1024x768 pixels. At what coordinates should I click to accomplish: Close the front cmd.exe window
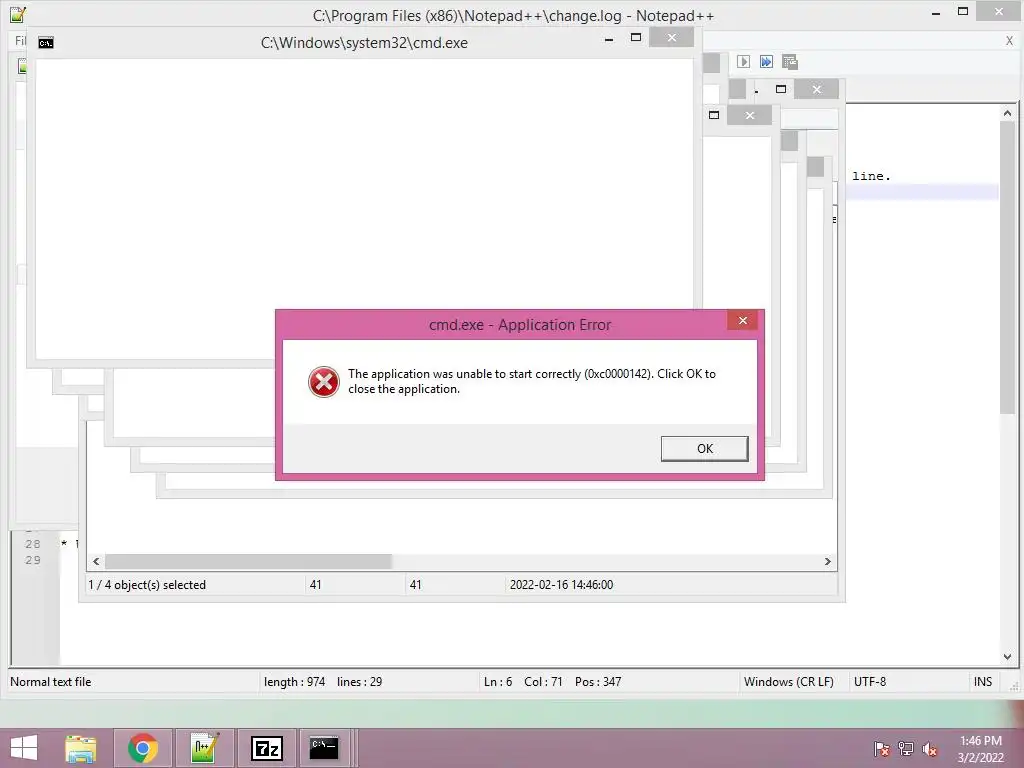671,38
